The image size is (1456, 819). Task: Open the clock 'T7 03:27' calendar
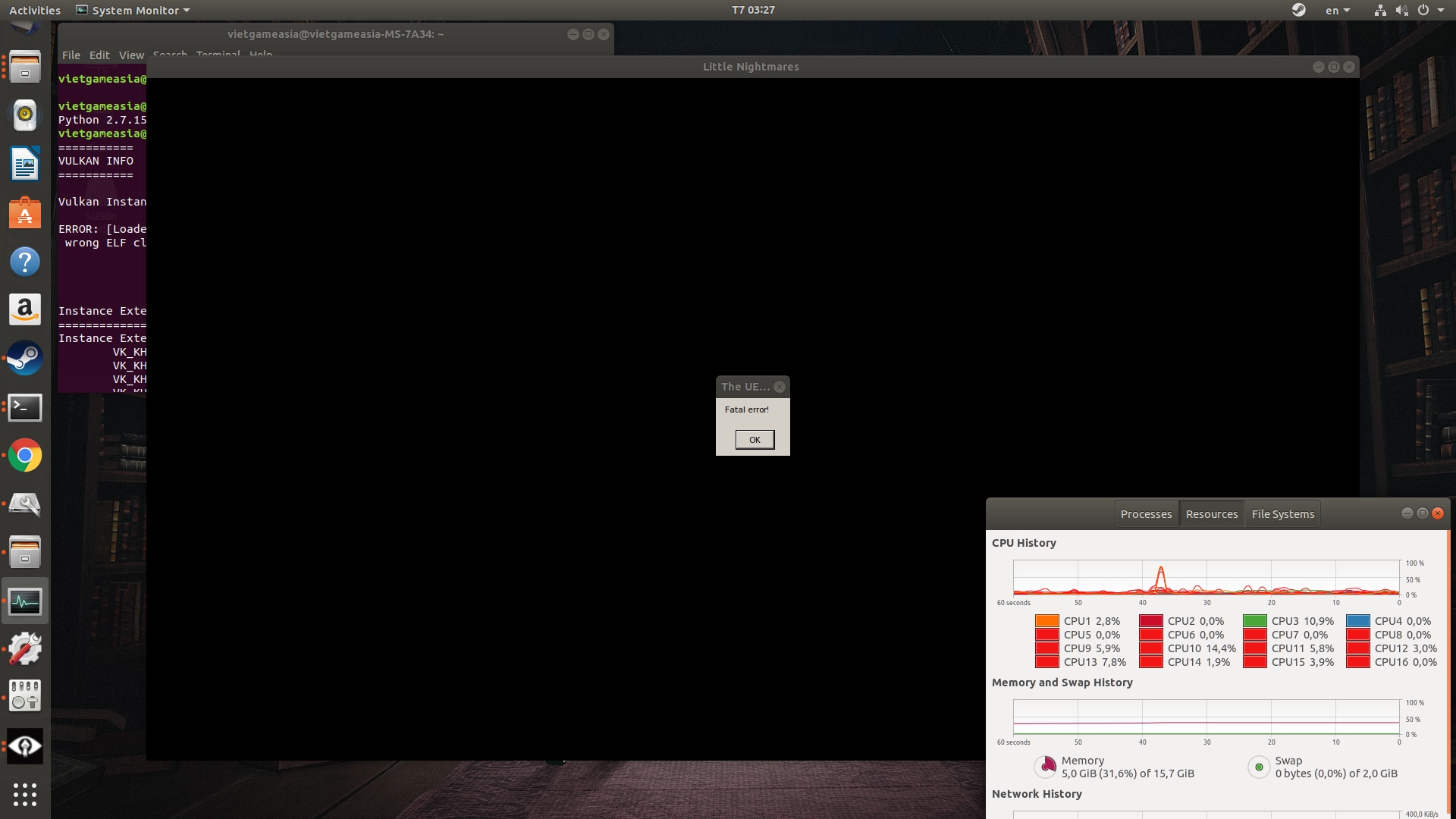click(753, 10)
